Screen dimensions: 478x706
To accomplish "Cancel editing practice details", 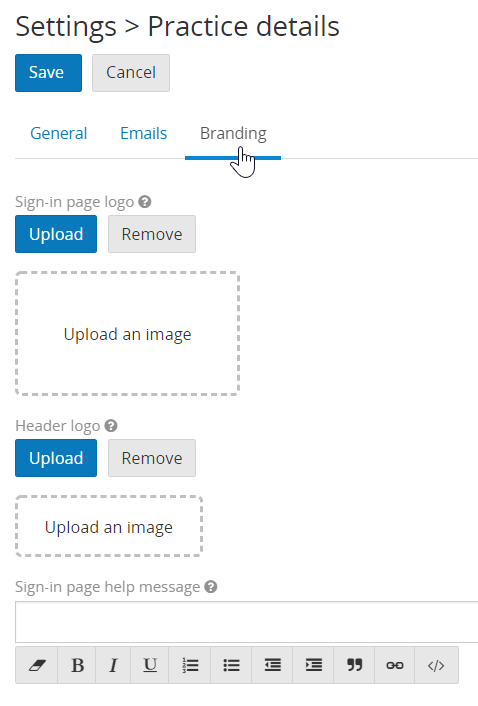I will [x=131, y=73].
